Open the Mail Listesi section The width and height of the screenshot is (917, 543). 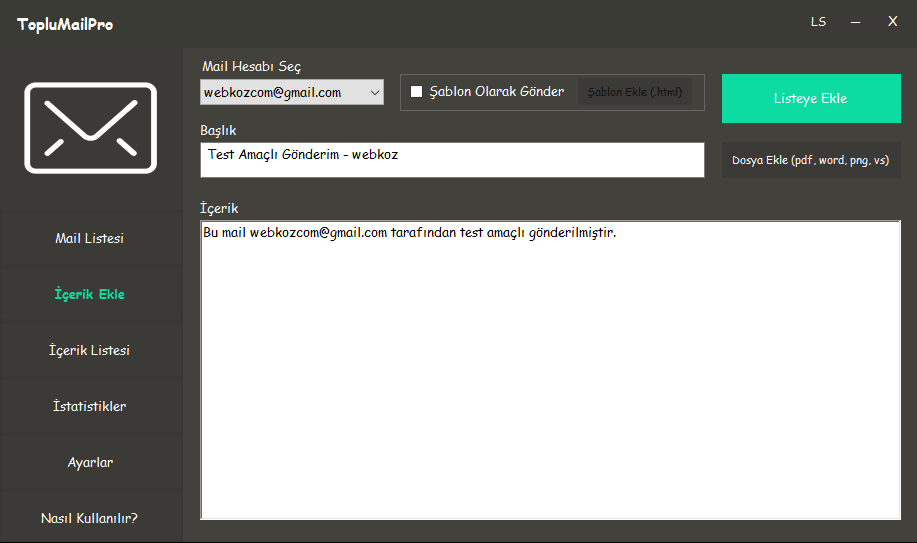[x=90, y=239]
